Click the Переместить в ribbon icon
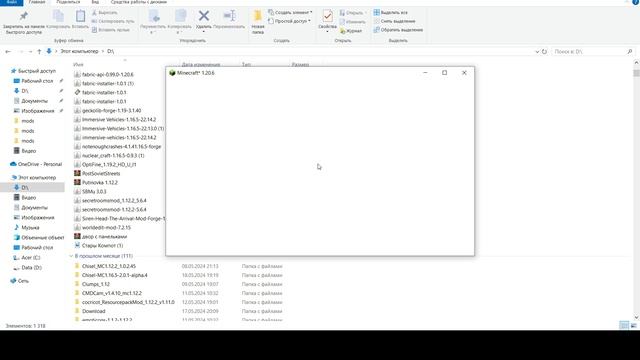Image resolution: width=640 pixels, height=360 pixels. click(x=154, y=16)
